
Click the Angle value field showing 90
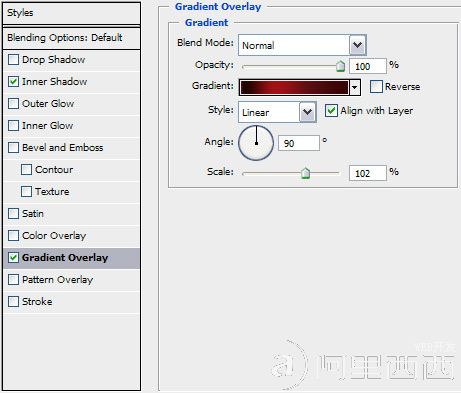pyautogui.click(x=299, y=143)
